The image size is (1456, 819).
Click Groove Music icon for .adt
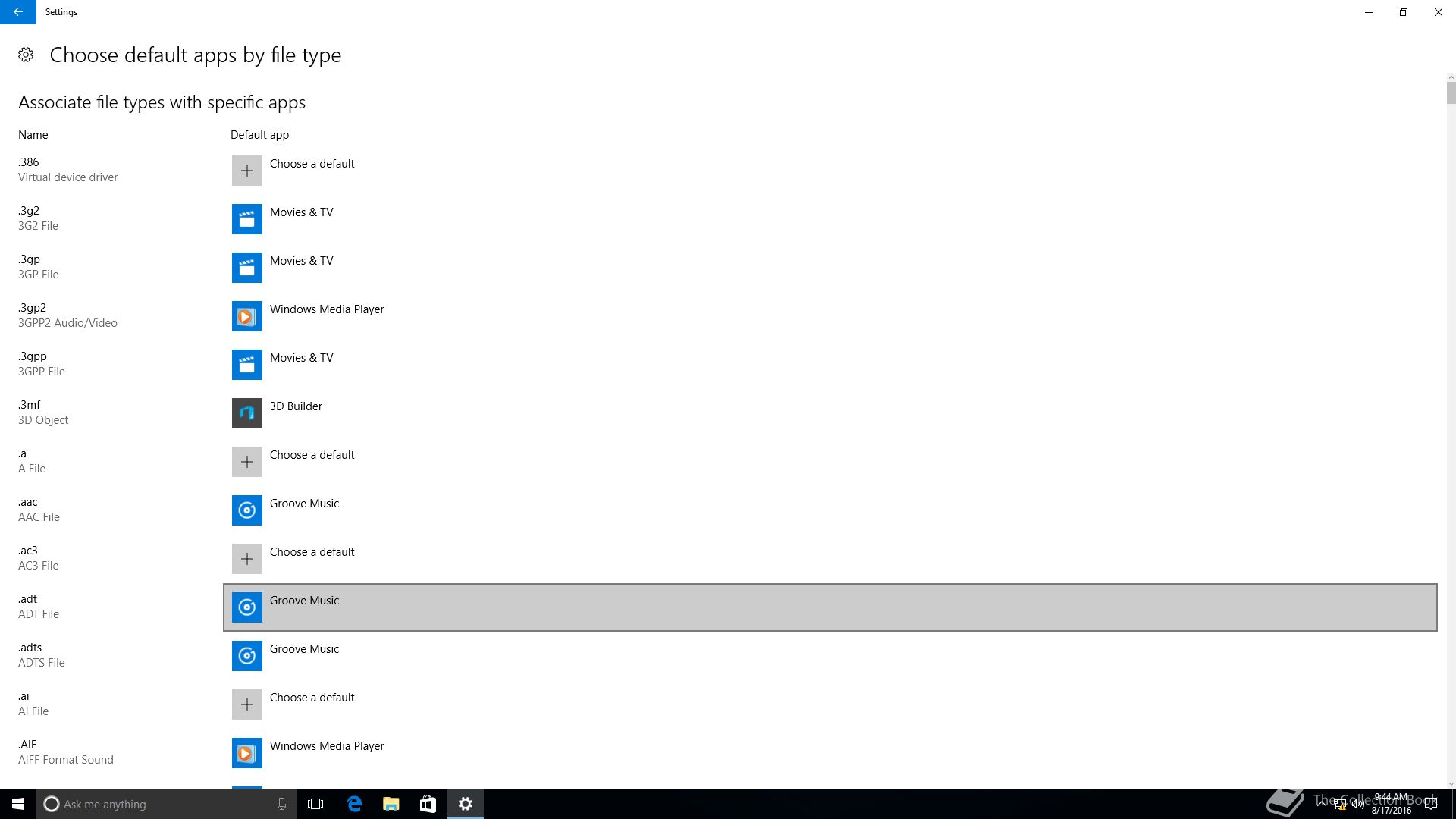point(246,607)
